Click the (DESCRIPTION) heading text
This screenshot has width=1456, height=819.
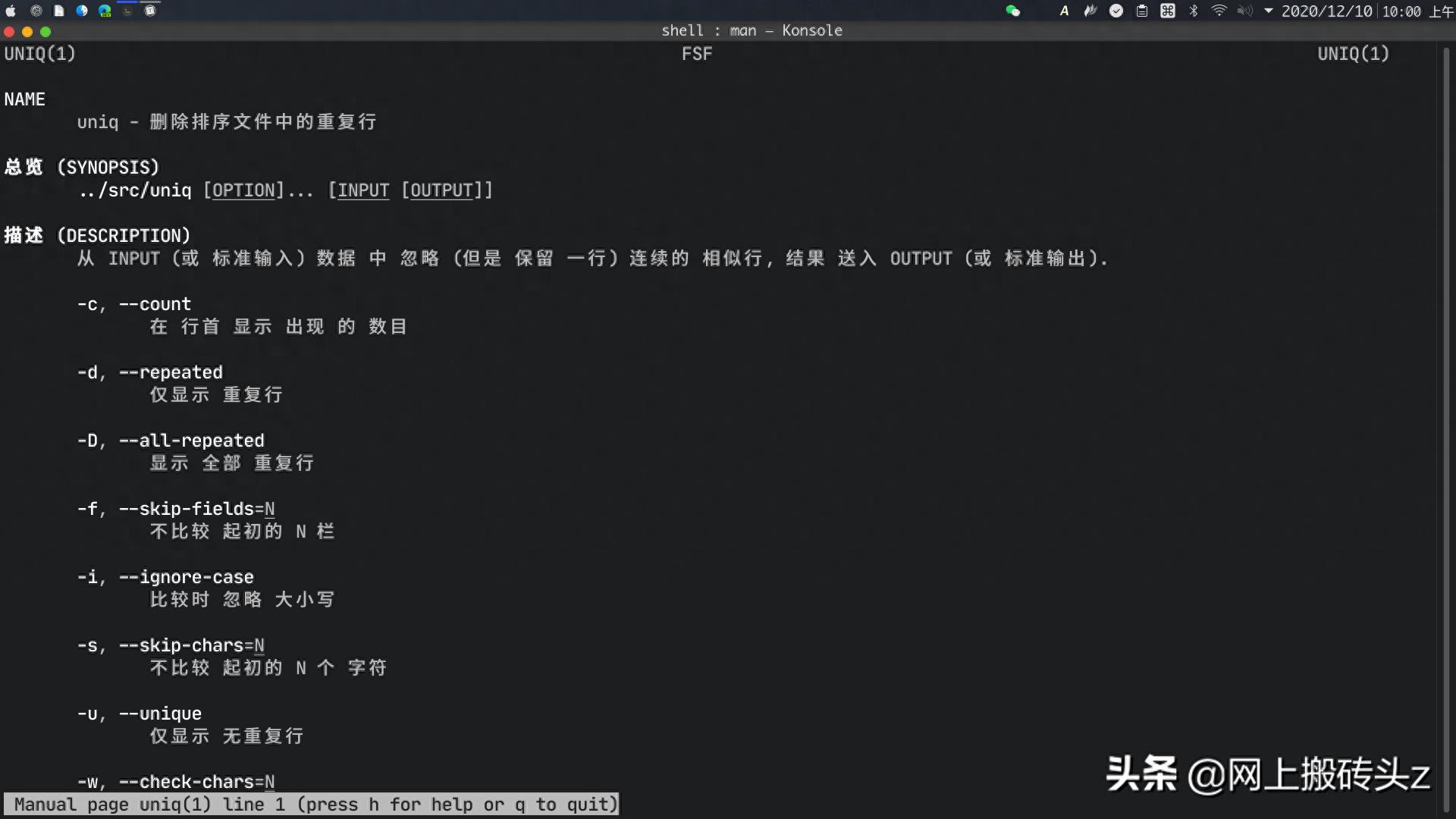[x=124, y=236]
